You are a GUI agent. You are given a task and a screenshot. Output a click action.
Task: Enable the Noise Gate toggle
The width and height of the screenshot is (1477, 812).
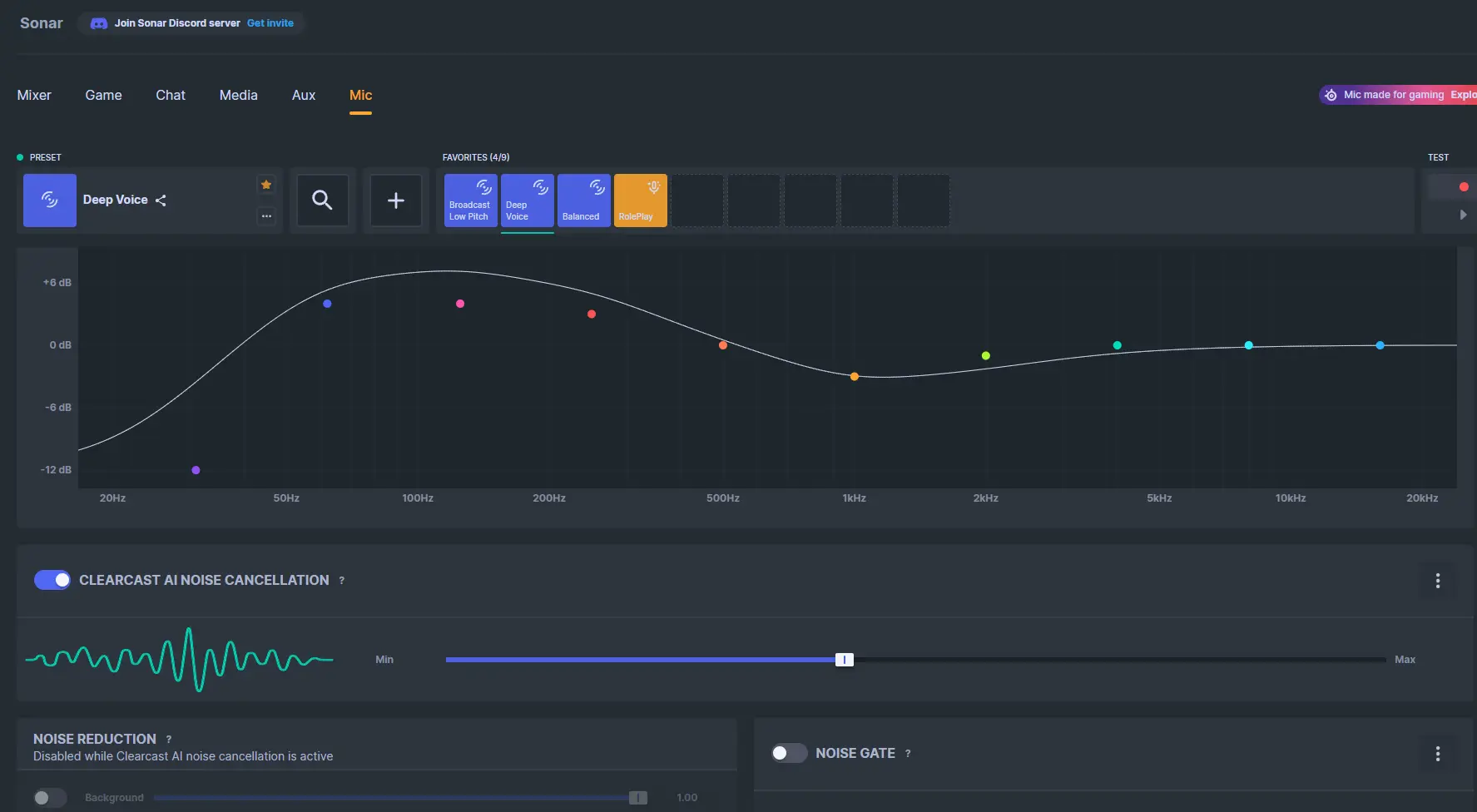[789, 753]
